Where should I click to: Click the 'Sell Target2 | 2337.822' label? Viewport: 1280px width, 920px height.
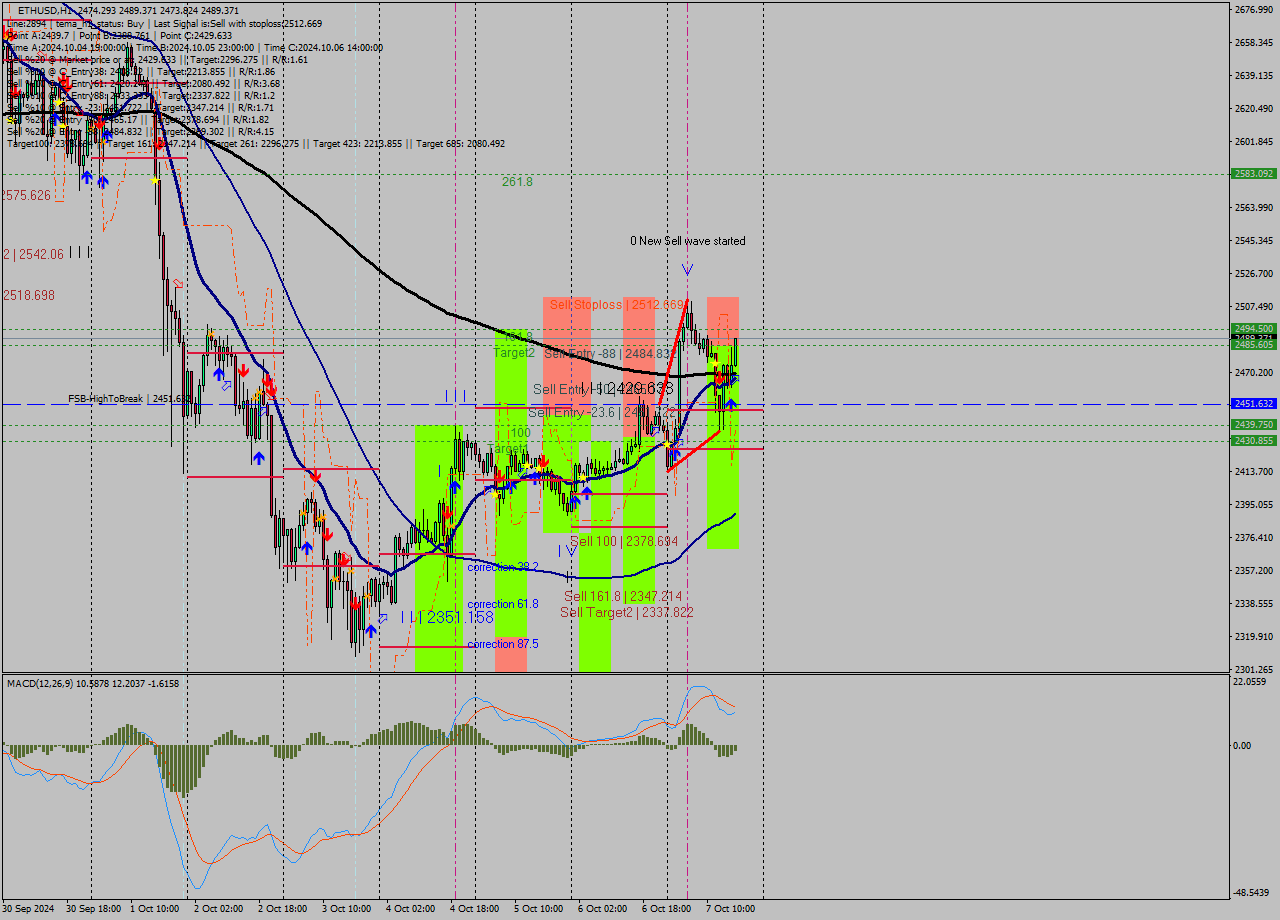click(x=627, y=612)
